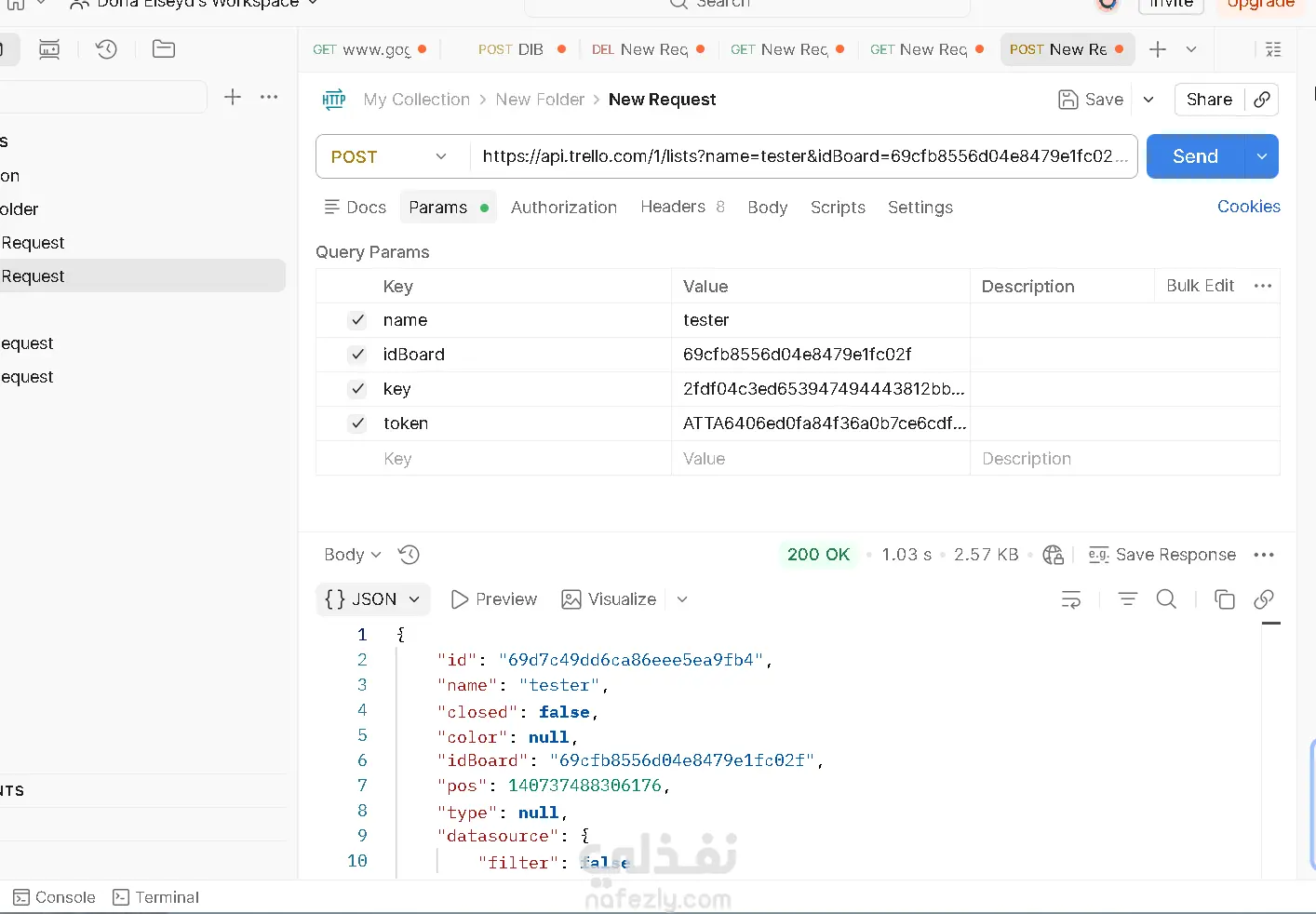
Task: Toggle word wrap icon in response toolbar
Action: (x=1071, y=599)
